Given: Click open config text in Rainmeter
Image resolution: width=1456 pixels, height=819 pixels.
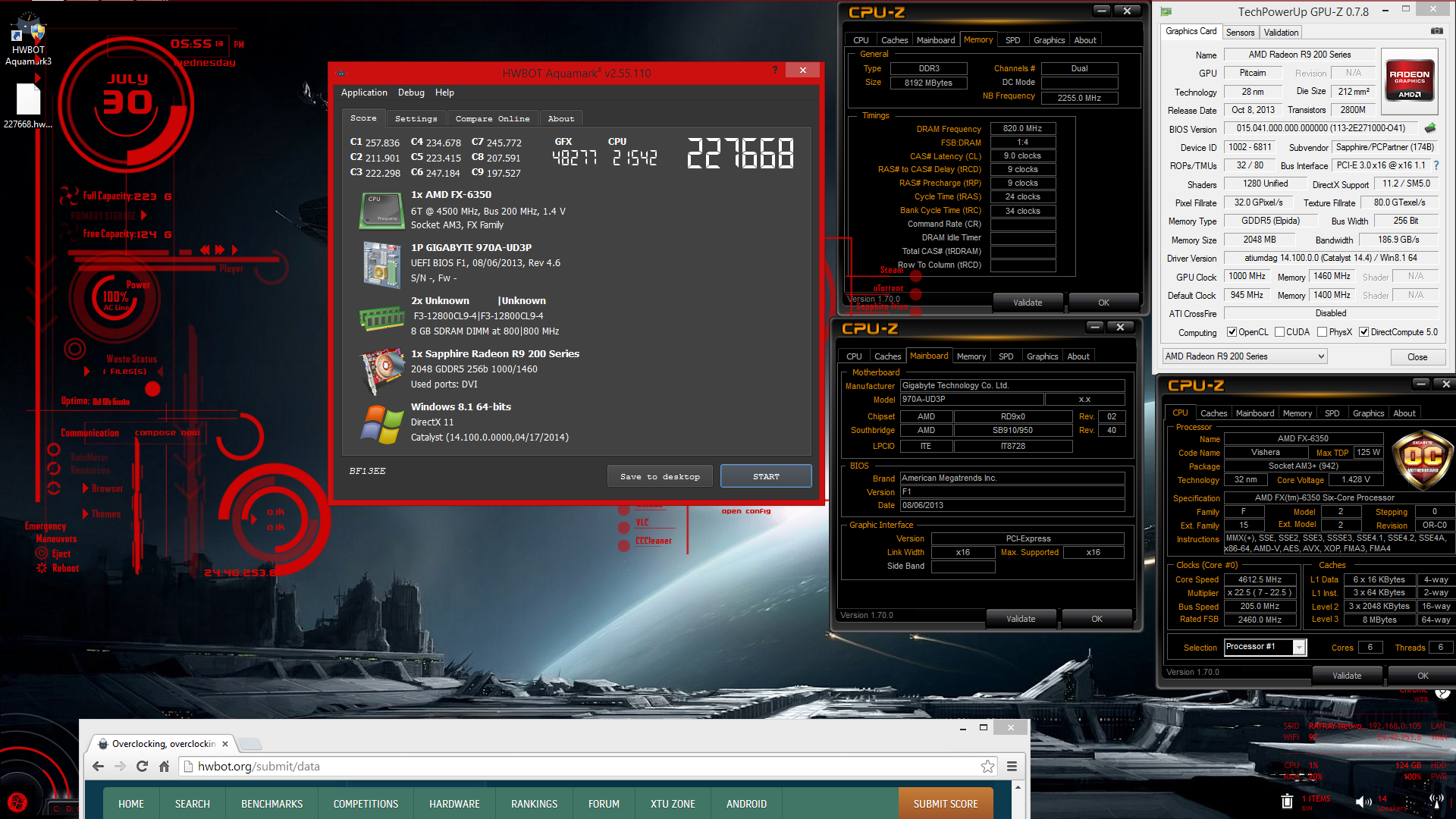Looking at the screenshot, I should point(745,511).
